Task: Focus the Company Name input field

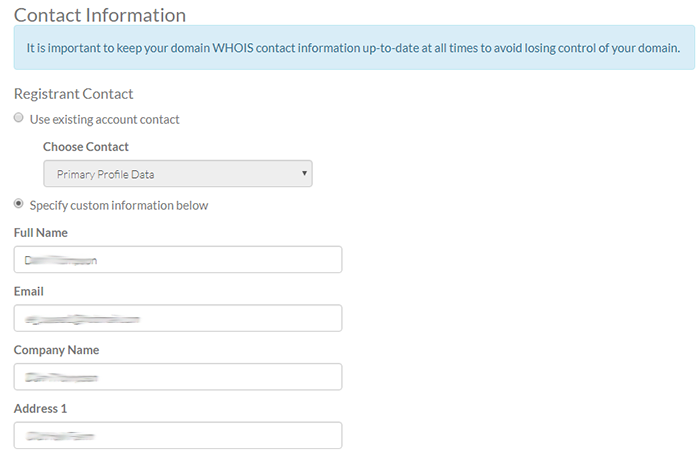Action: pos(178,377)
